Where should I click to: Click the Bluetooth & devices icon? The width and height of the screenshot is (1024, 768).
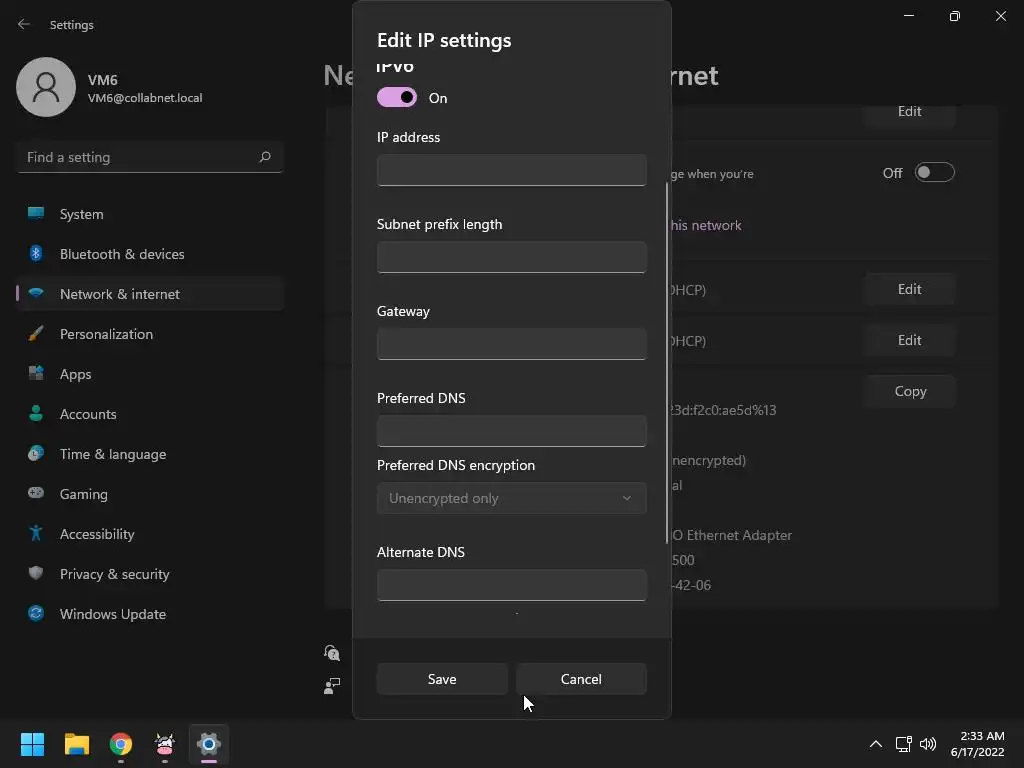(x=36, y=254)
